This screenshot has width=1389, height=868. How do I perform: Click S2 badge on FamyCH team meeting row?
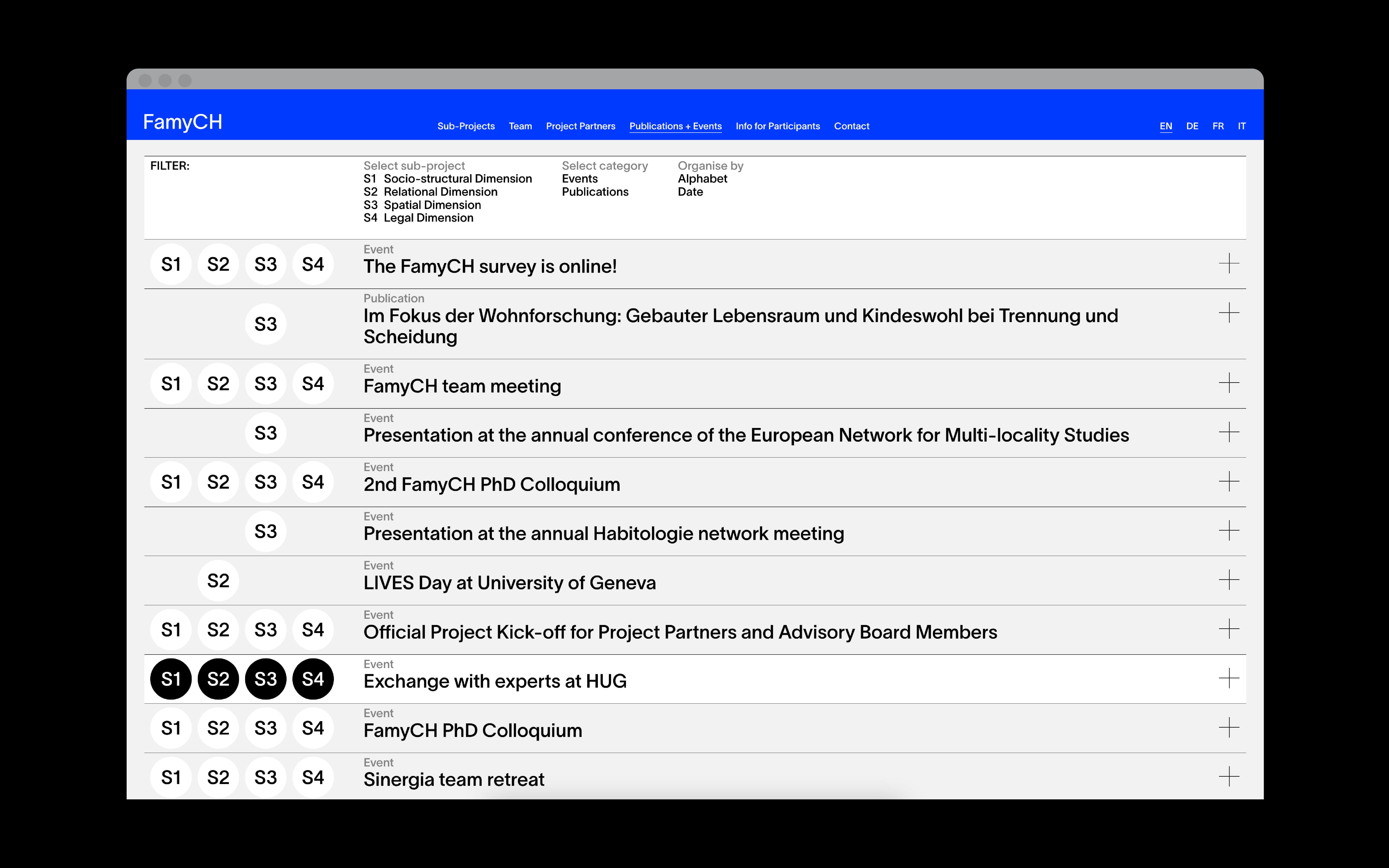point(218,384)
